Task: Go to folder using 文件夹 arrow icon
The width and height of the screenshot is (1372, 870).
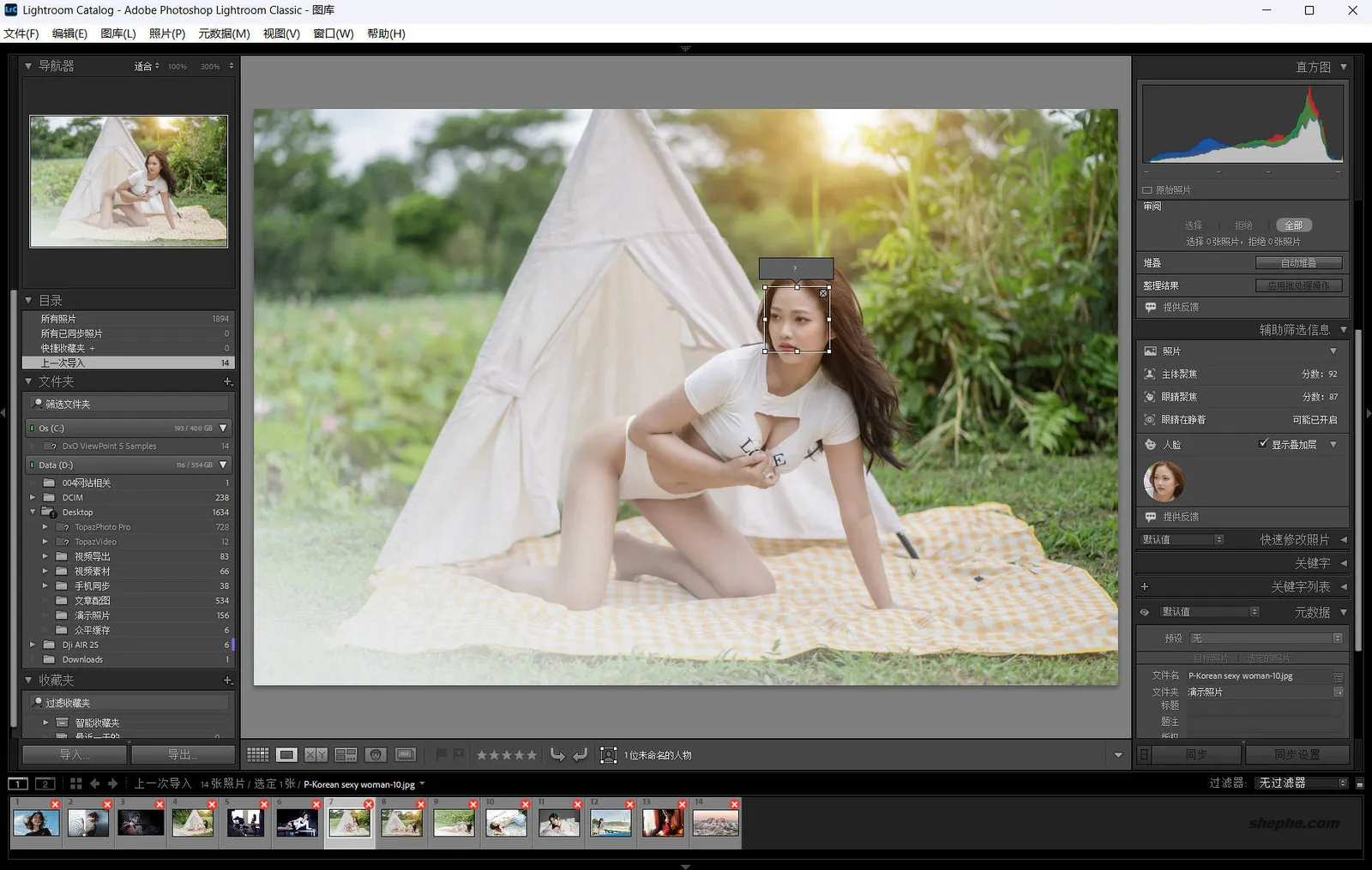Action: point(1338,692)
